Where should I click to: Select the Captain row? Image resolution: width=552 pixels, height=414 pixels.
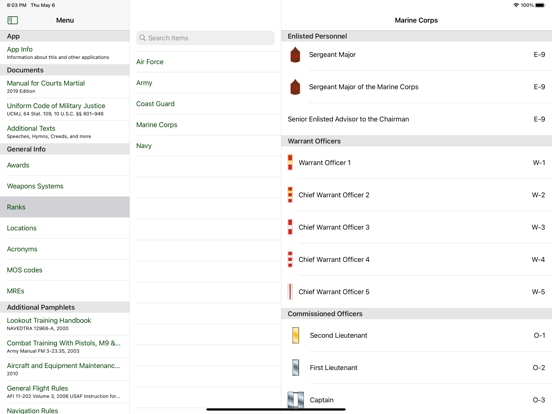tap(416, 400)
